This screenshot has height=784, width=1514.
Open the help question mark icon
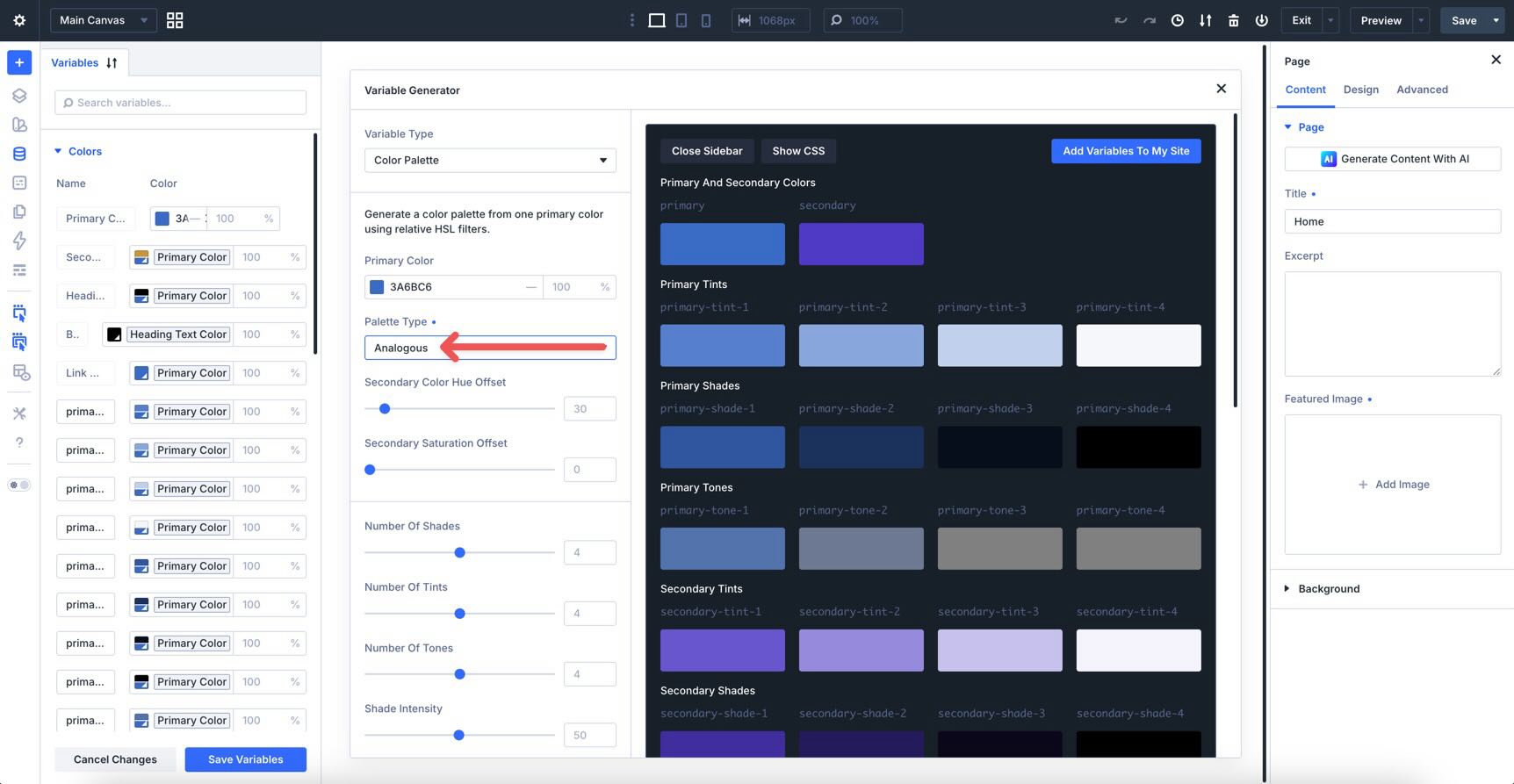coord(19,442)
